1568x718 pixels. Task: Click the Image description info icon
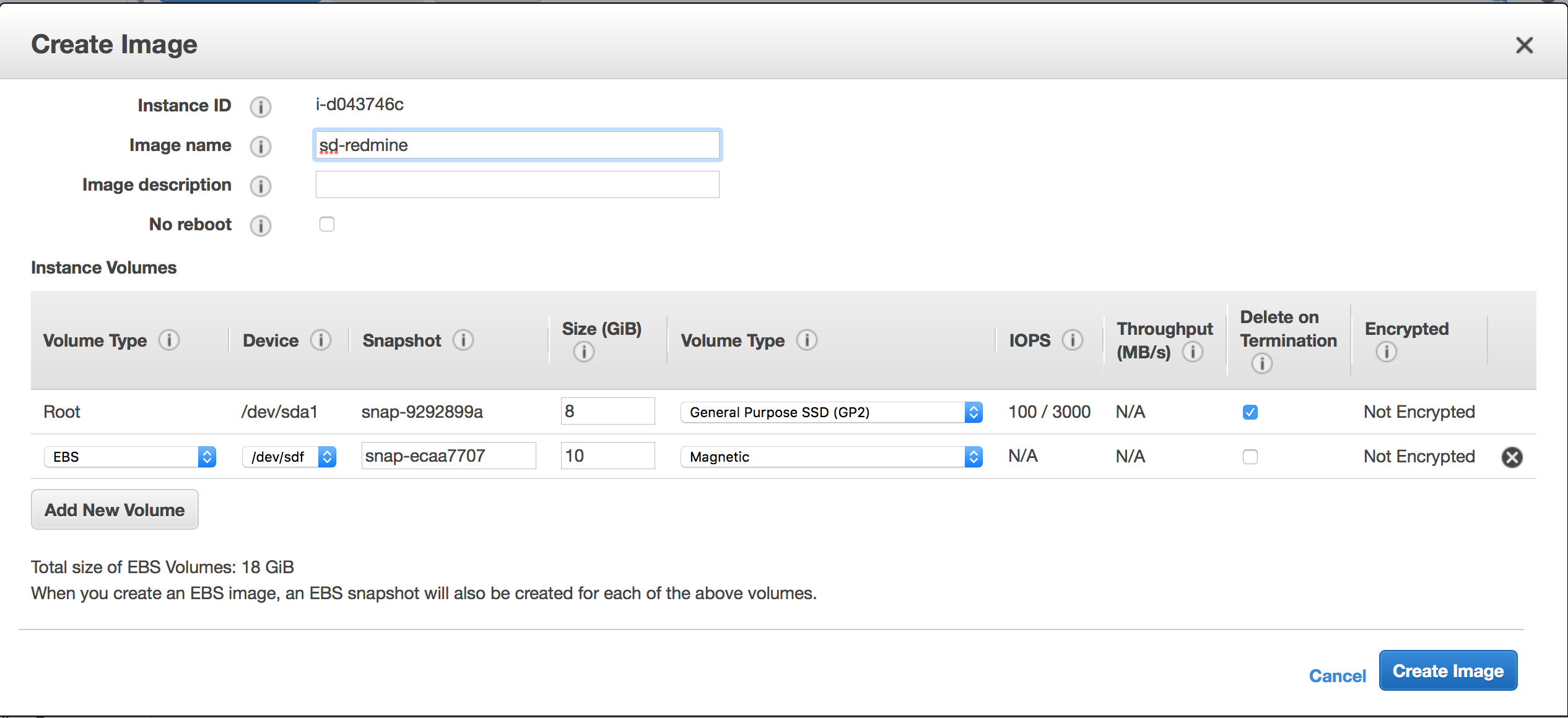(260, 186)
